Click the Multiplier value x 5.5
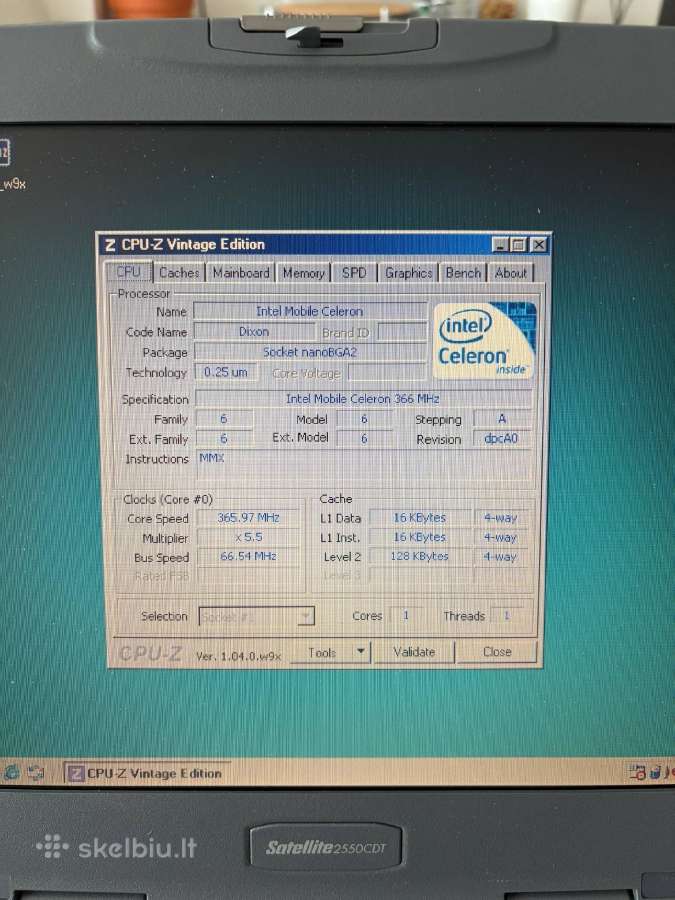The height and width of the screenshot is (900, 675). pos(248,537)
